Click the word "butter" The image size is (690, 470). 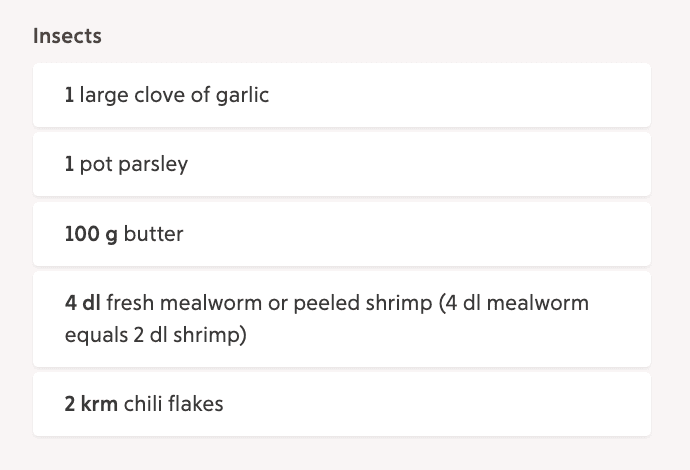click(x=153, y=234)
